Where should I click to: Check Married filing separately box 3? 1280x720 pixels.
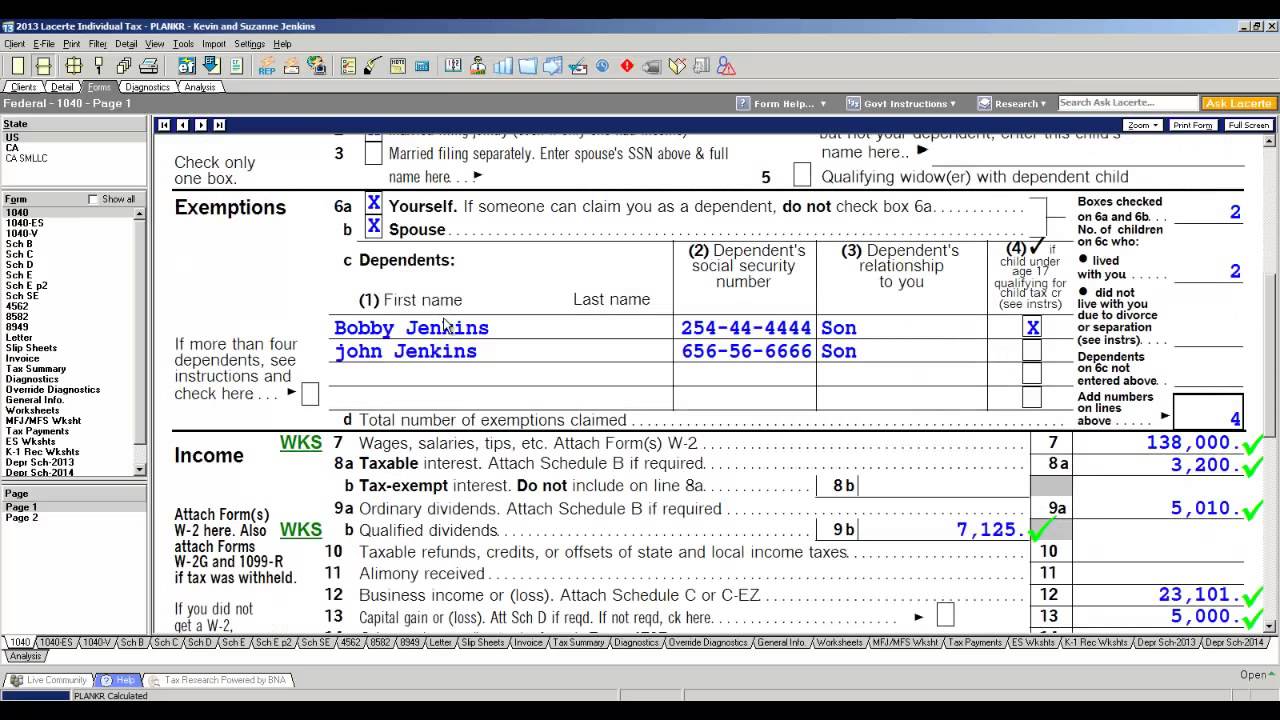(x=373, y=154)
